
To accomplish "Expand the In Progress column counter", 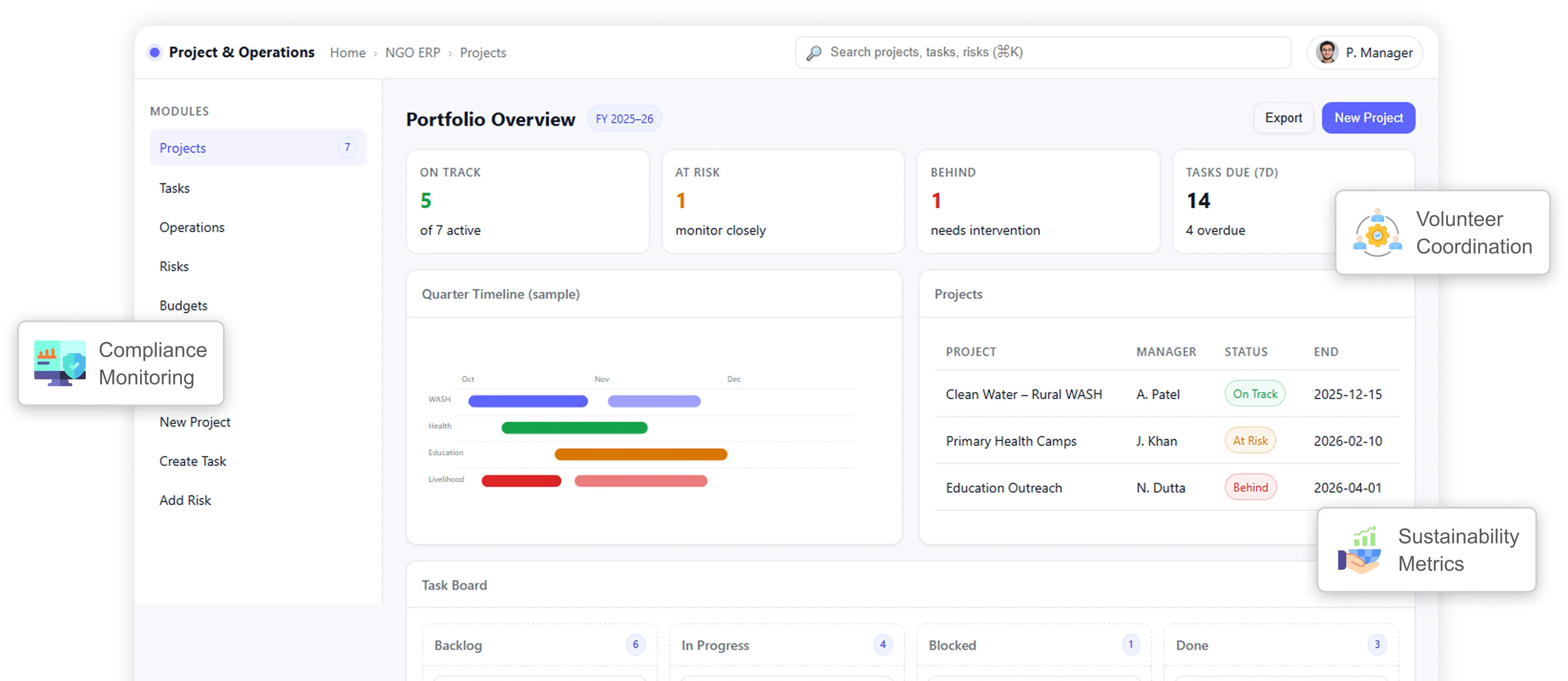I will click(x=883, y=644).
